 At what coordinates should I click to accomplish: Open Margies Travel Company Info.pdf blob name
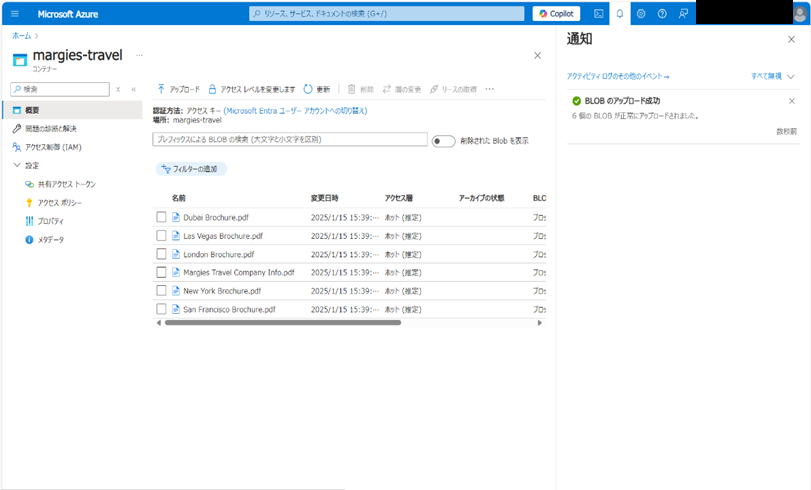tap(239, 273)
